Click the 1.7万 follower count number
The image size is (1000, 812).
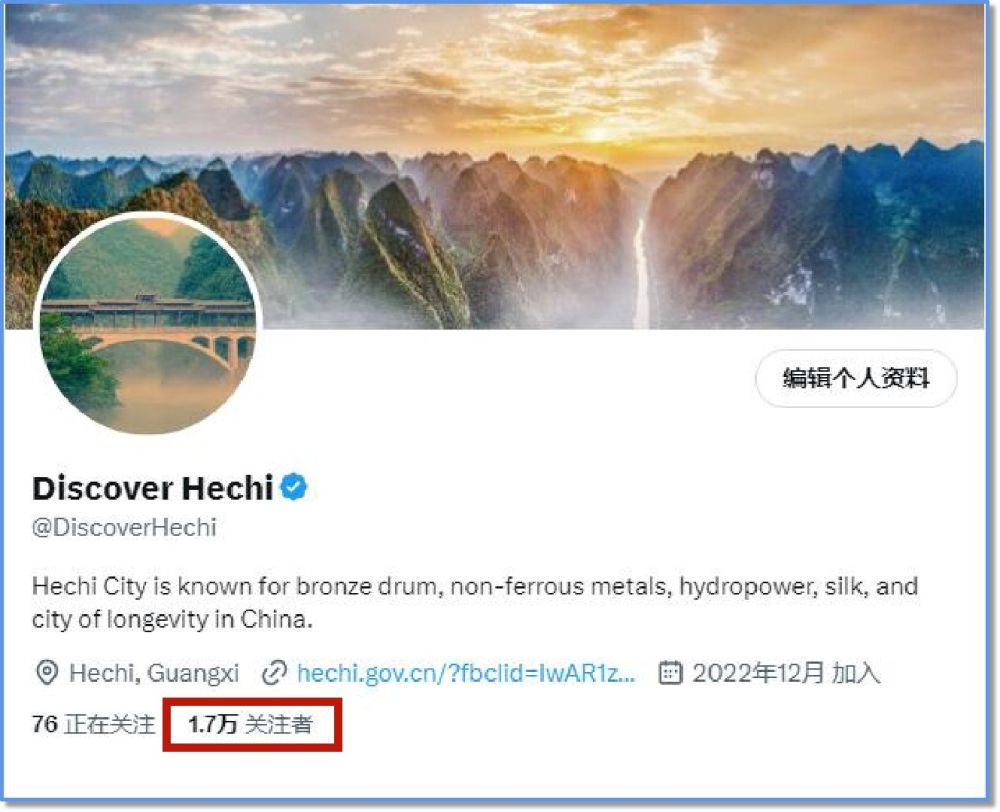(x=213, y=724)
